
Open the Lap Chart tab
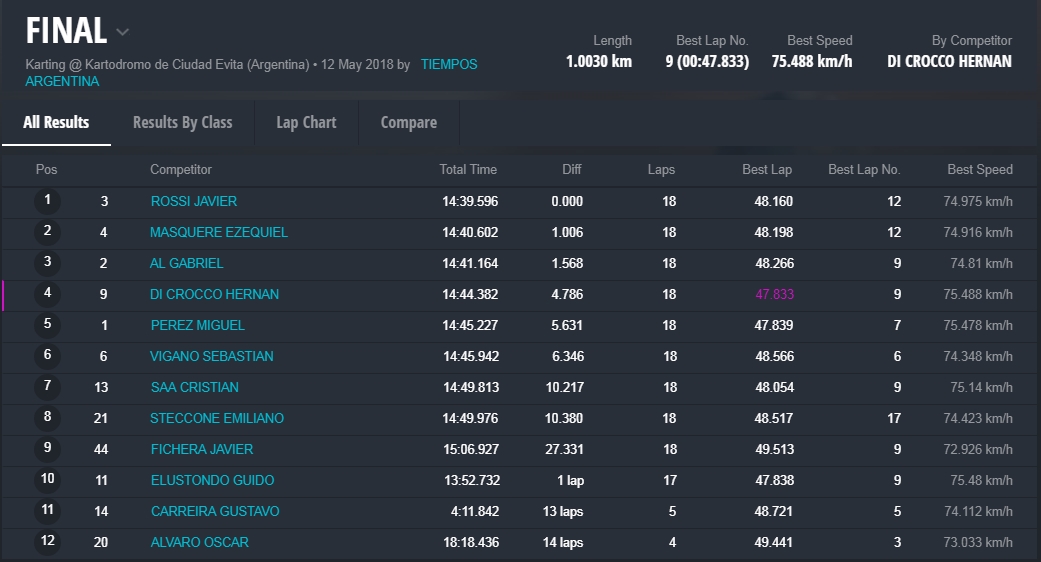coord(306,122)
